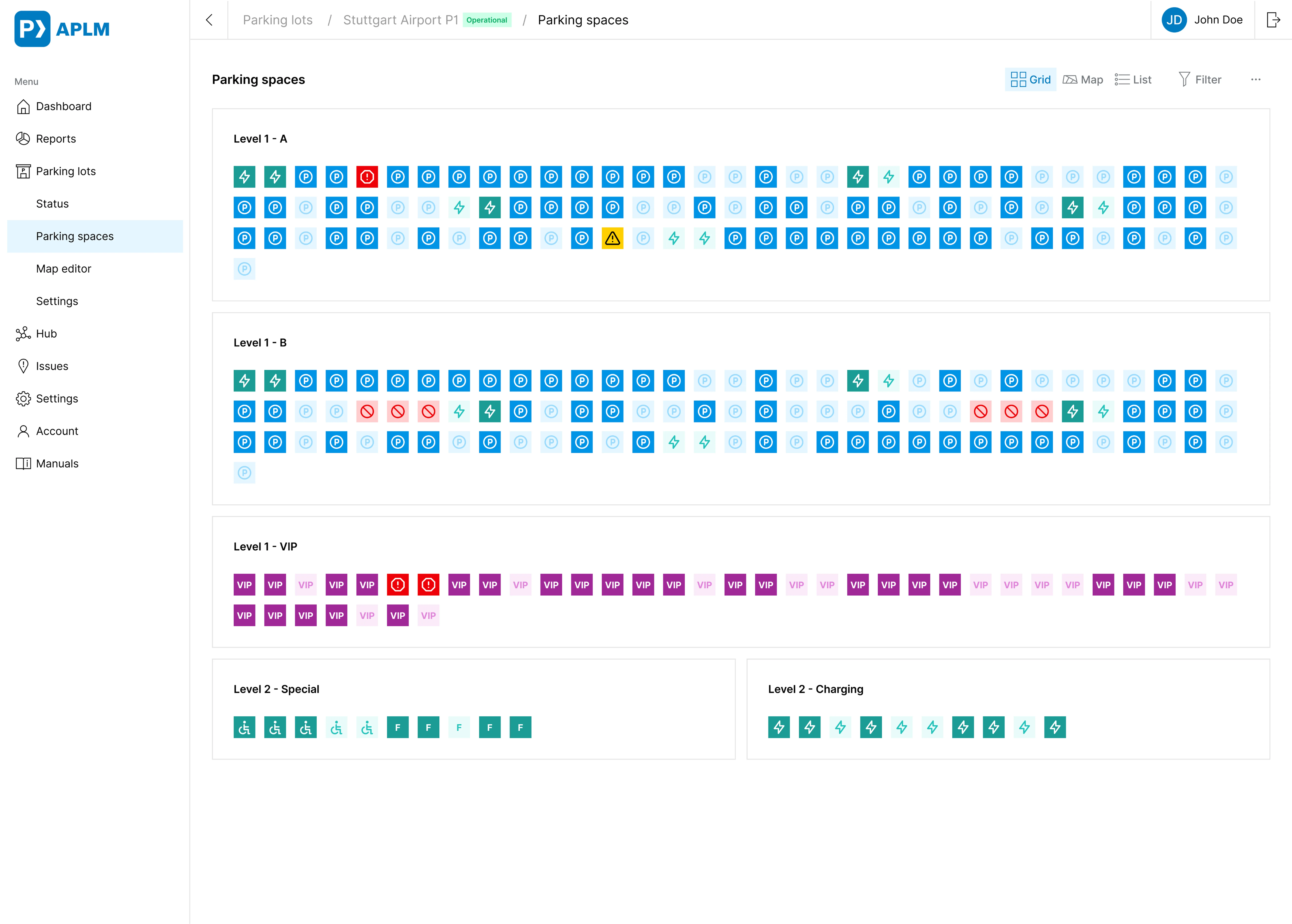The height and width of the screenshot is (924, 1292).
Task: Click the back arrow in the breadcrumb bar
Action: (x=209, y=20)
